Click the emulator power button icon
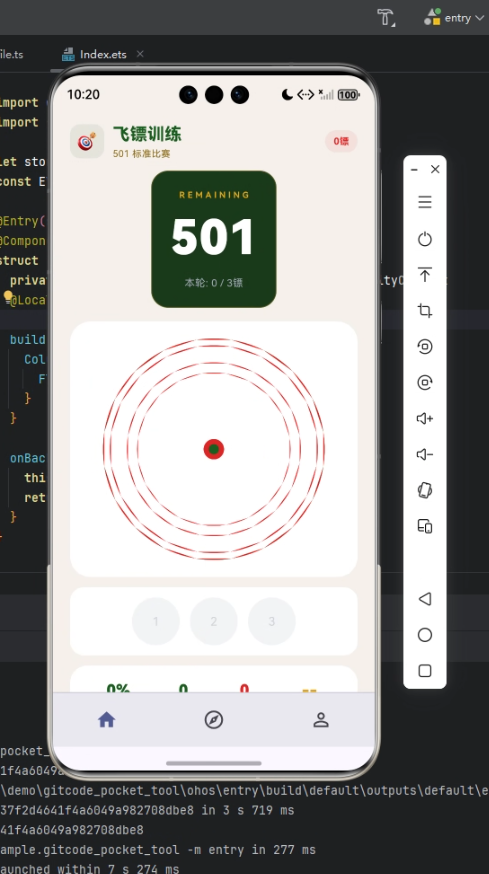This screenshot has height=874, width=489. coord(425,239)
